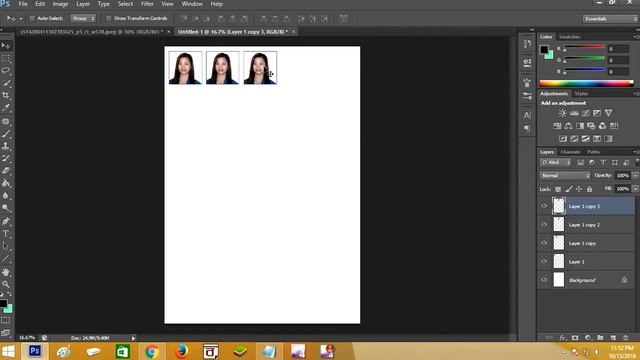This screenshot has width=640, height=360.
Task: Open the Opacity slider arrow
Action: tap(635, 176)
